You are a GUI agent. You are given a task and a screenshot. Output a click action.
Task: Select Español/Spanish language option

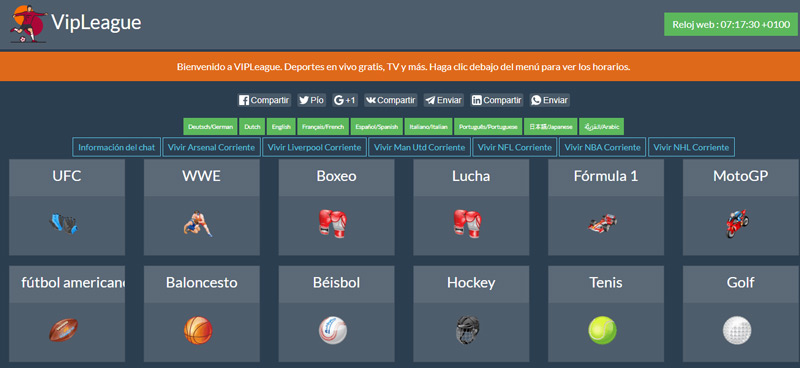point(377,127)
